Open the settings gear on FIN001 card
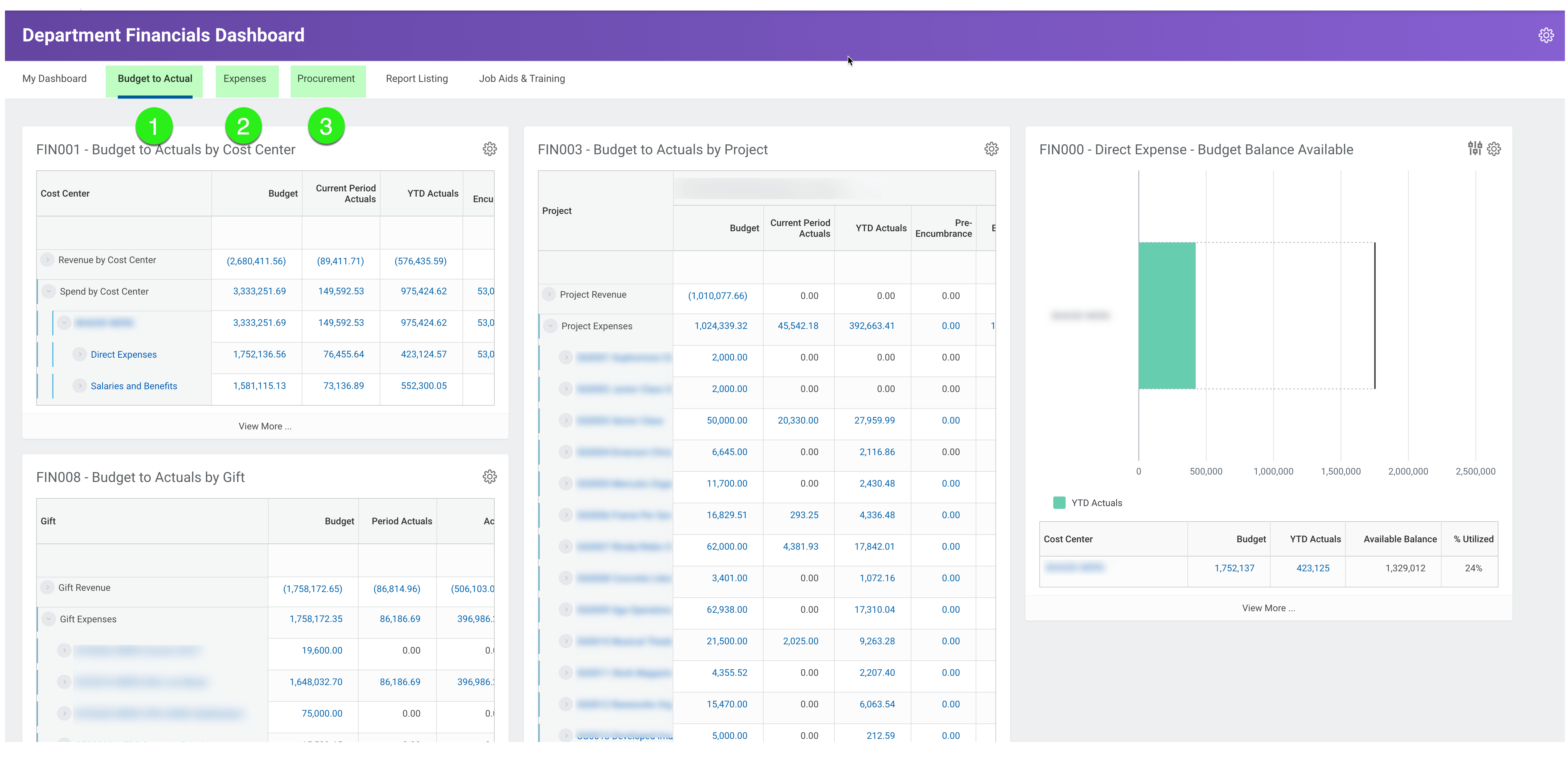The height and width of the screenshot is (763, 1568). [489, 149]
